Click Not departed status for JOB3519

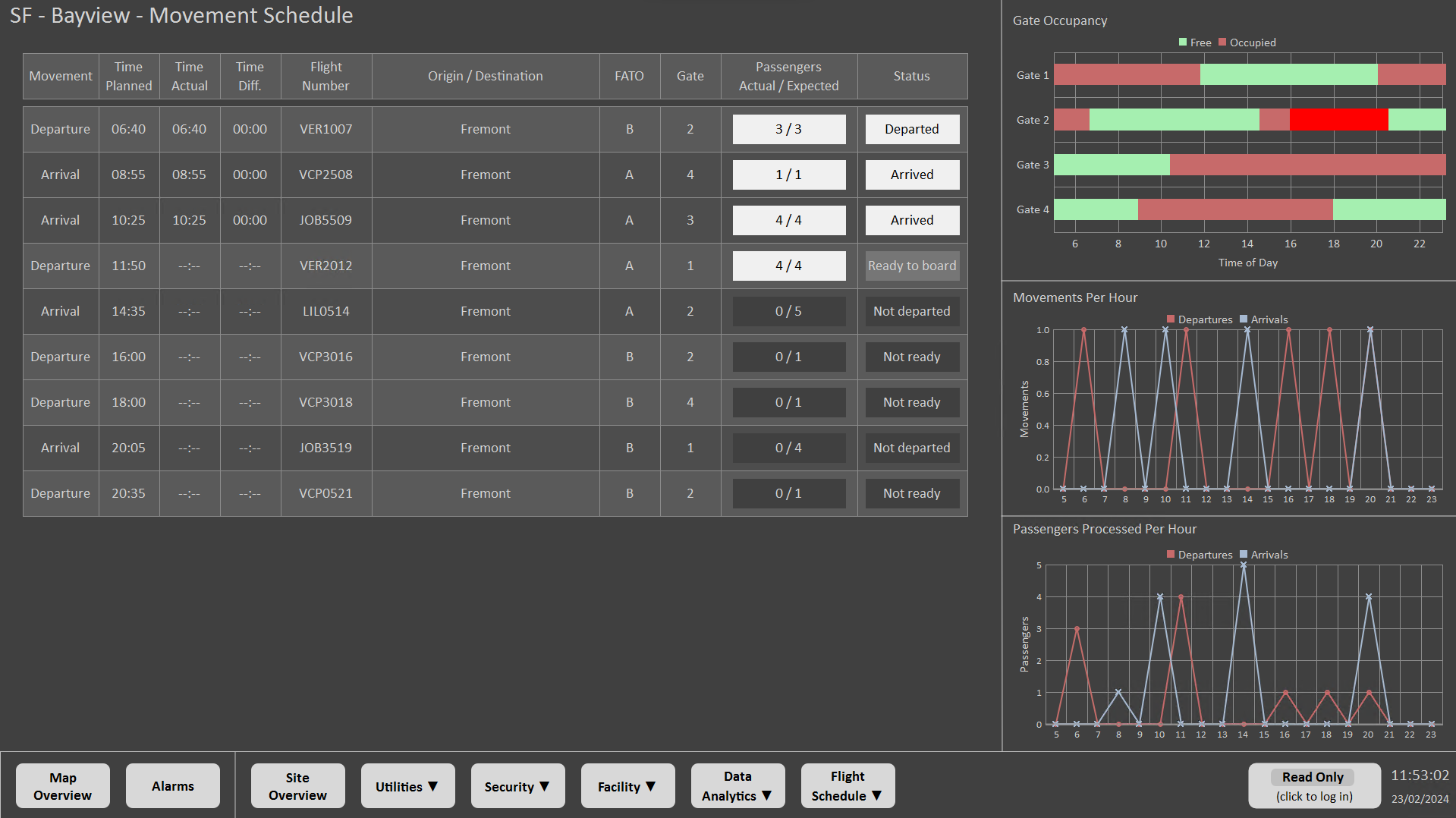tap(912, 448)
